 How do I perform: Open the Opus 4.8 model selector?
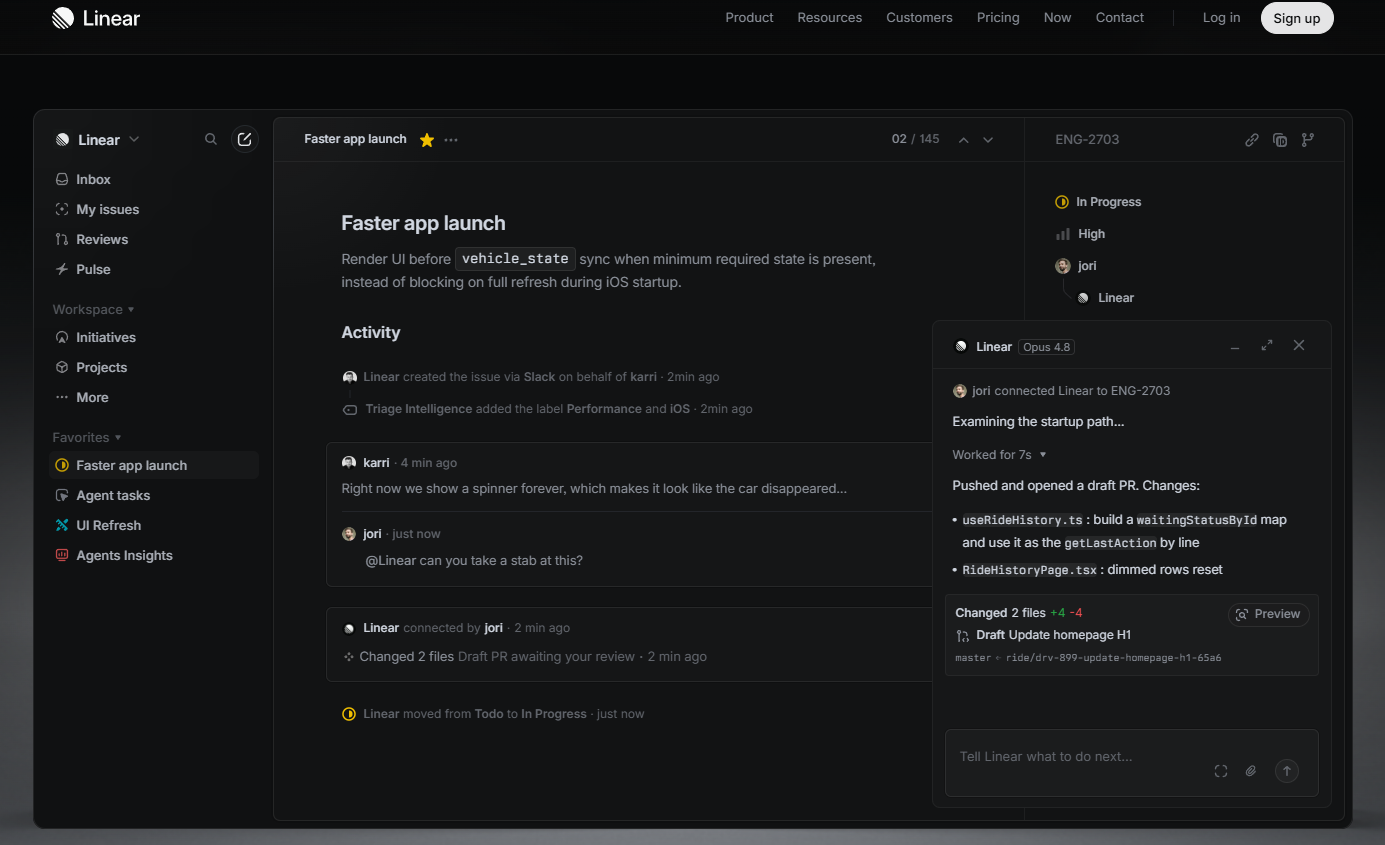coord(1047,347)
